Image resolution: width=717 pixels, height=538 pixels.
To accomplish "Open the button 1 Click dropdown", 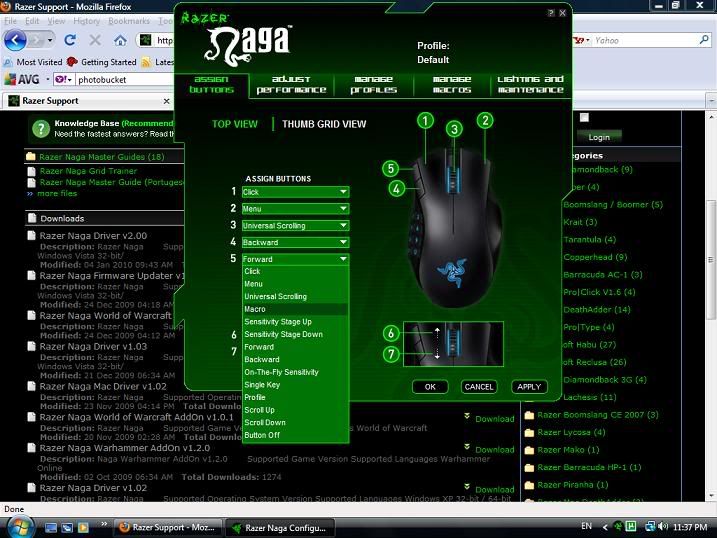I will [295, 192].
